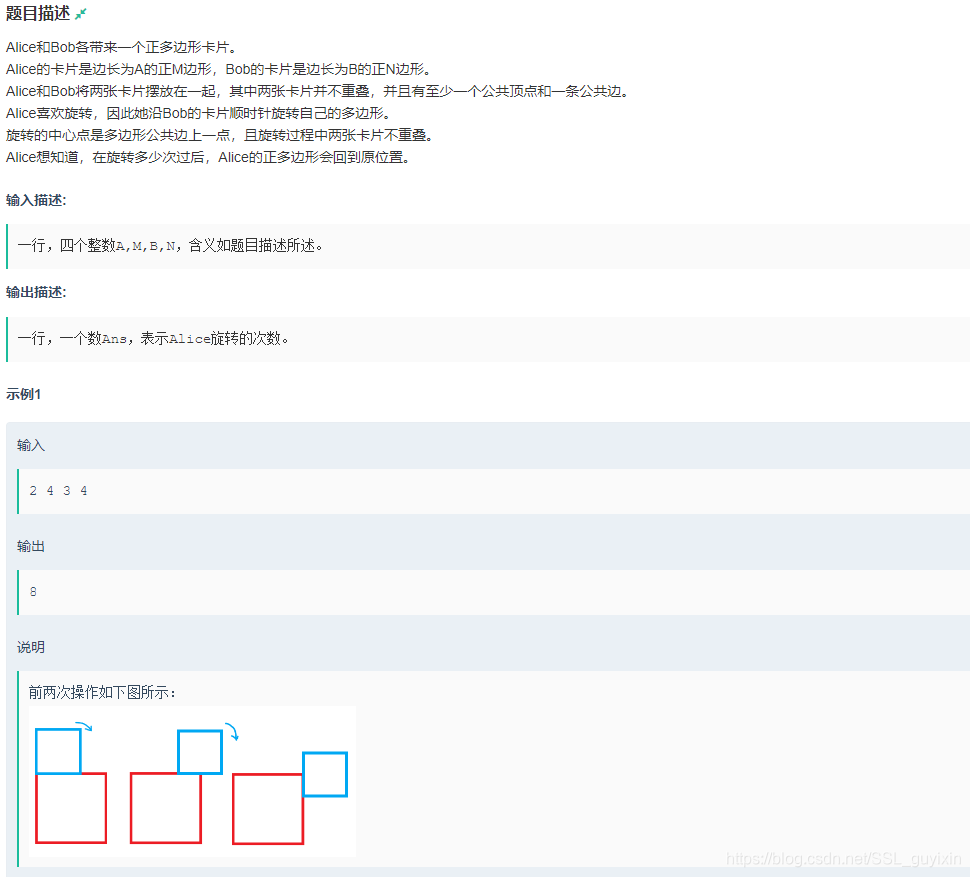Click the 输入描述: heading

36,200
